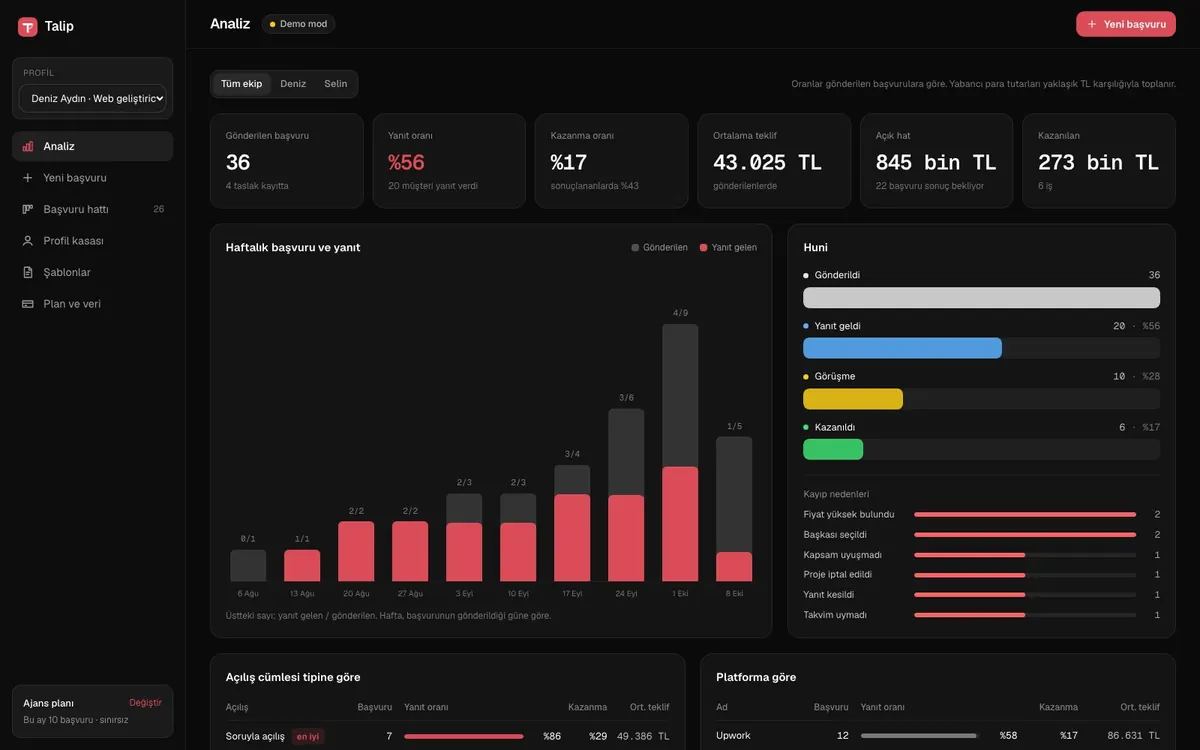Toggle the Yanıt gelen legend series
This screenshot has width=1200, height=750.
click(728, 247)
